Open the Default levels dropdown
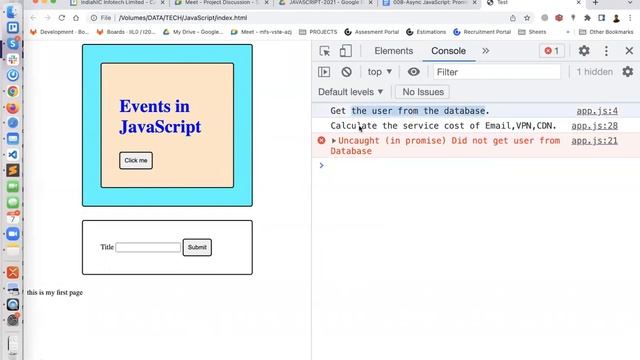Screen dimensions: 640x360 pos(351,92)
